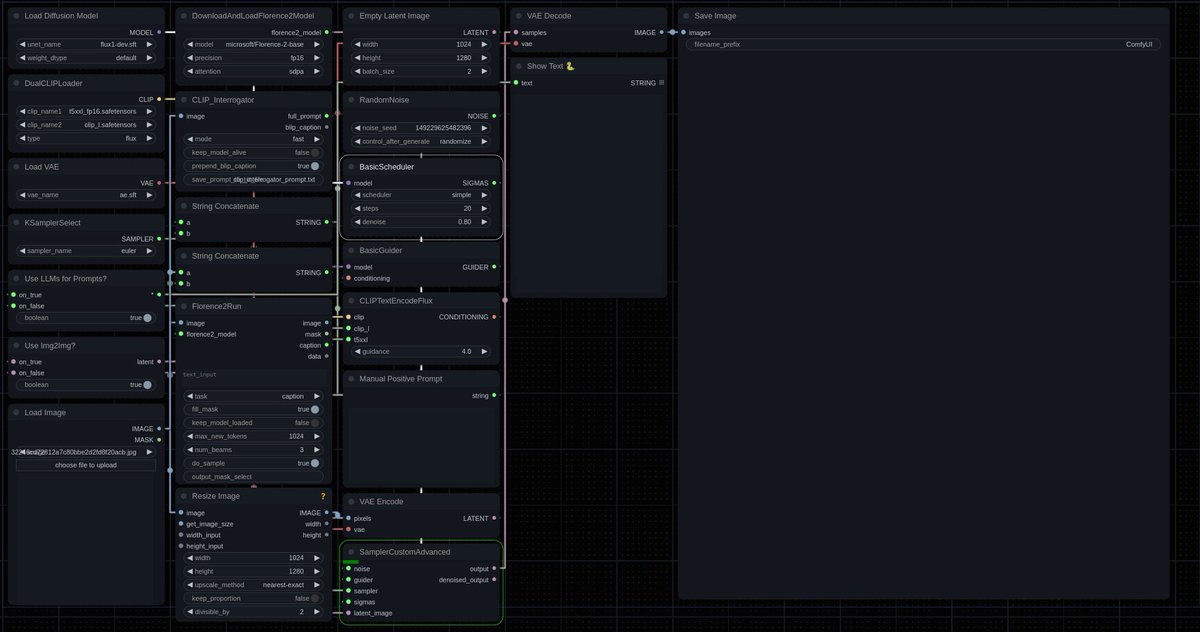Collapse the Empty Latent Image node via its title dot
1200x632 pixels.
pyautogui.click(x=351, y=16)
